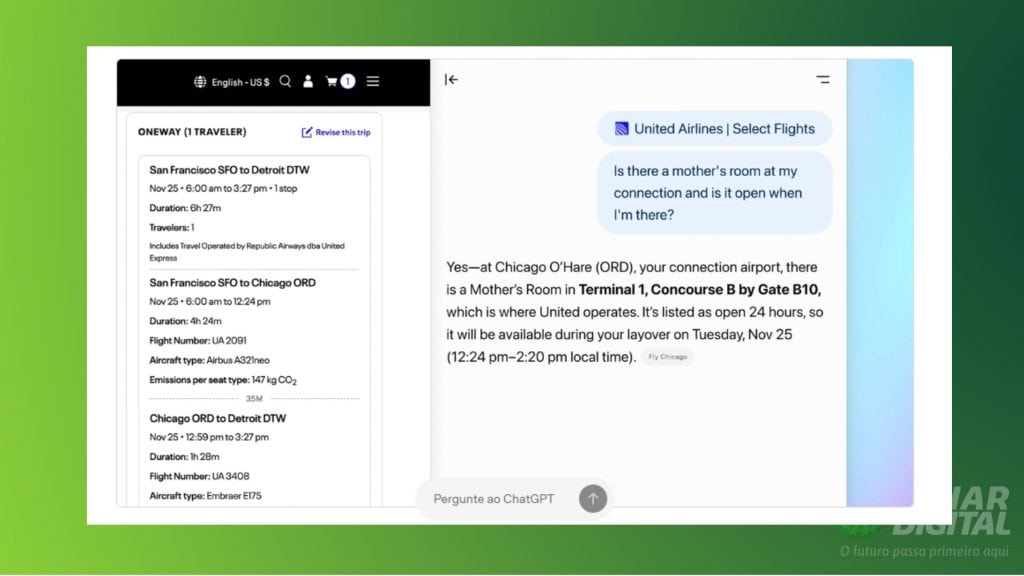Click the ONEWAY (1 TRAVELER) heading
The height and width of the screenshot is (576, 1024).
point(192,132)
